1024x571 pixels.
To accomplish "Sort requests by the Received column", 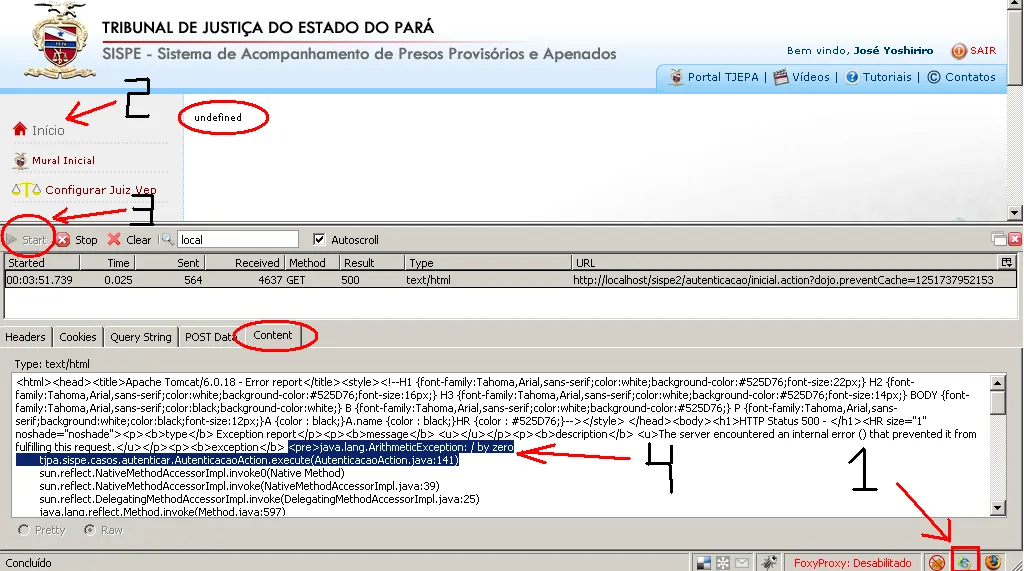I will pos(246,263).
